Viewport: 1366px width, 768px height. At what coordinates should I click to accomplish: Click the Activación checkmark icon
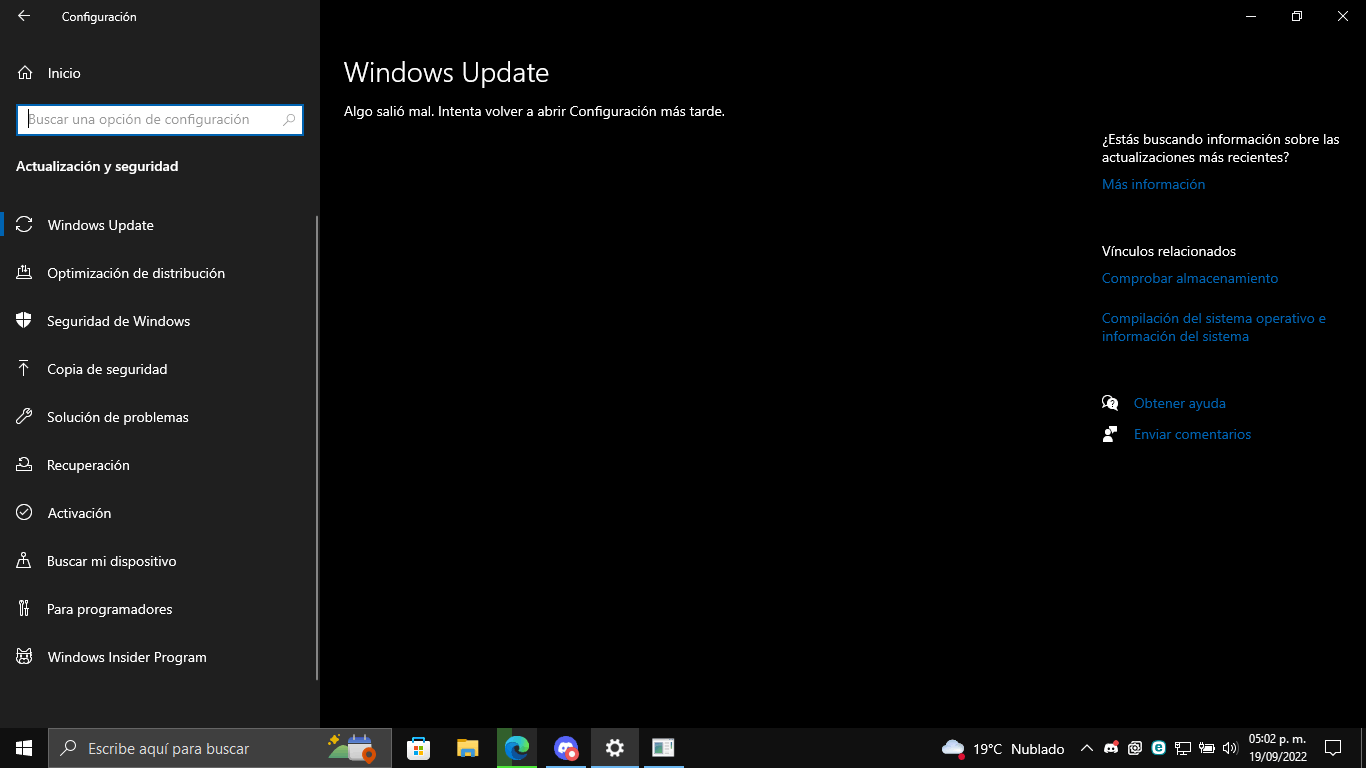(25, 513)
